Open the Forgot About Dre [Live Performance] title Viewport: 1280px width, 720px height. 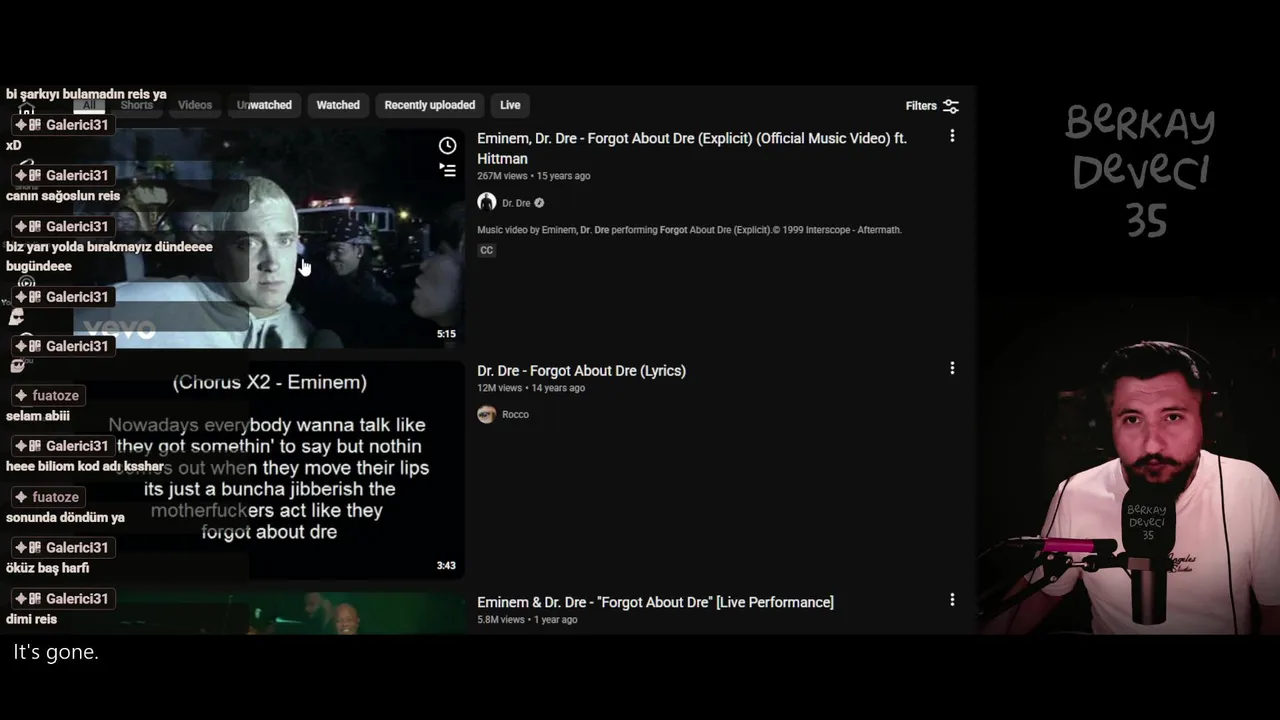point(655,602)
